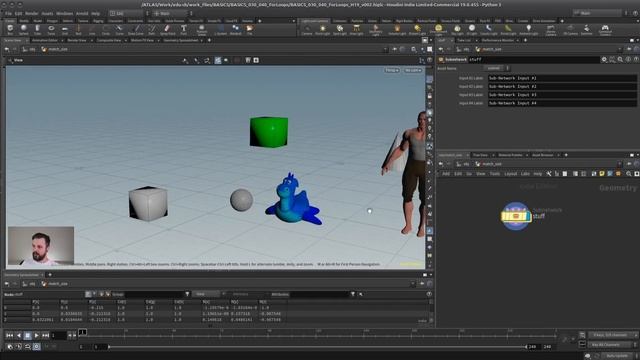This screenshot has width=640, height=360.
Task: Add a Sky Light from the shelf
Action: (x=457, y=29)
